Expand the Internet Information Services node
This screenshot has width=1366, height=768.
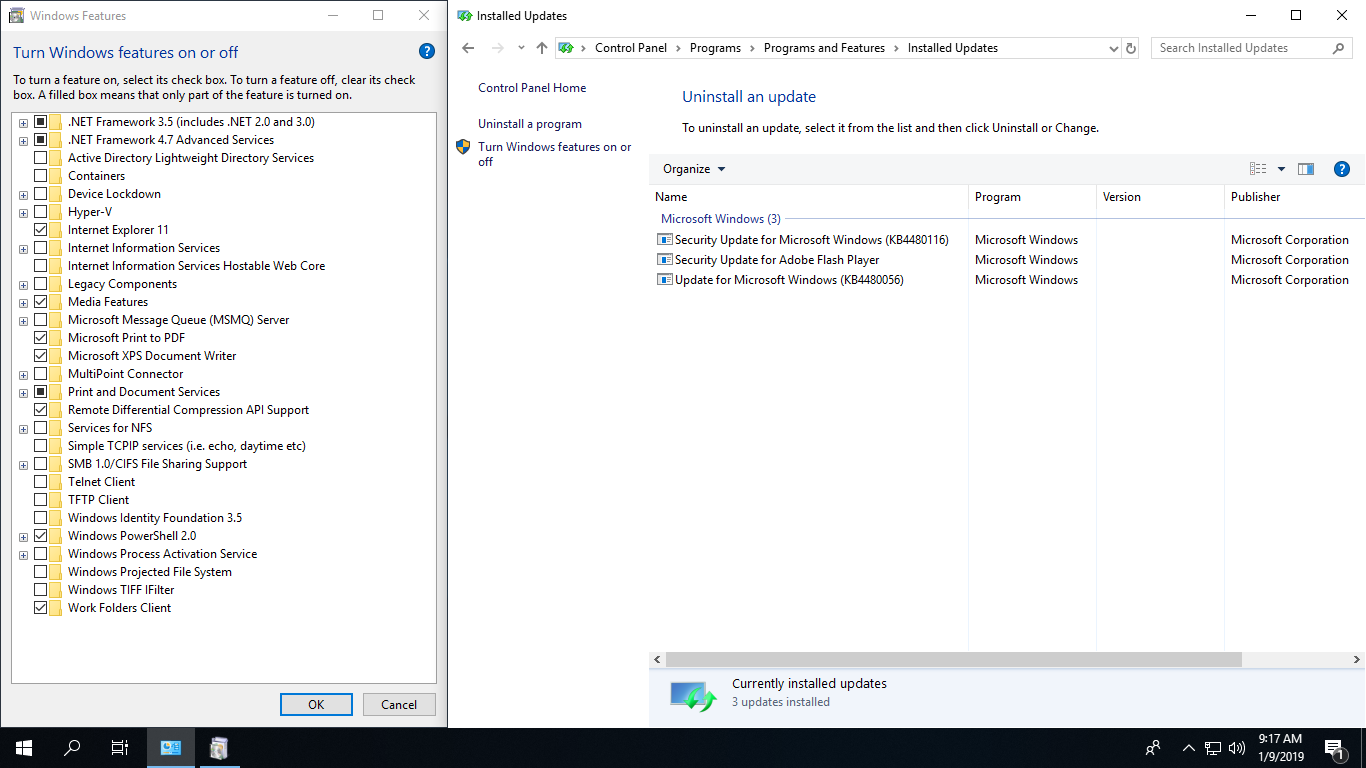click(x=23, y=249)
